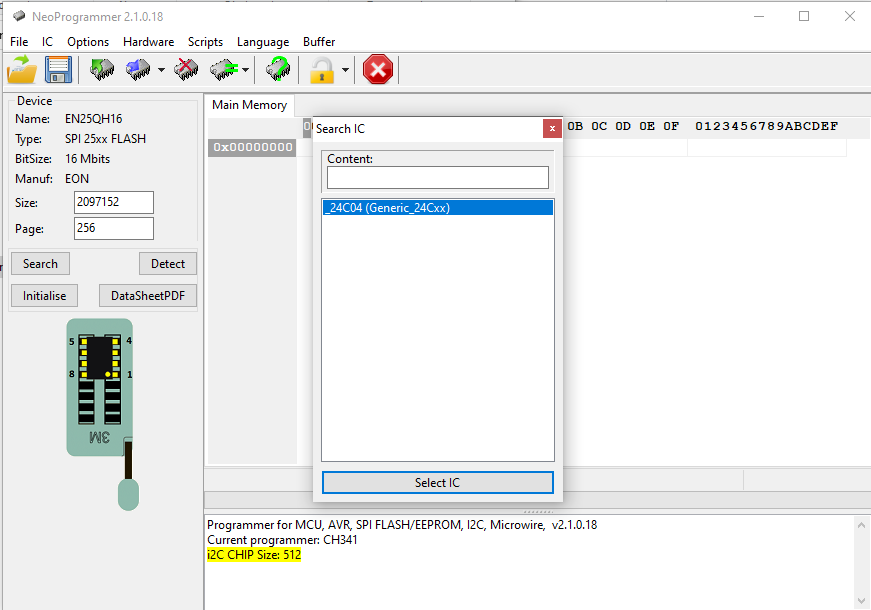Open the DataSheetPDF button
The image size is (871, 610).
[148, 296]
